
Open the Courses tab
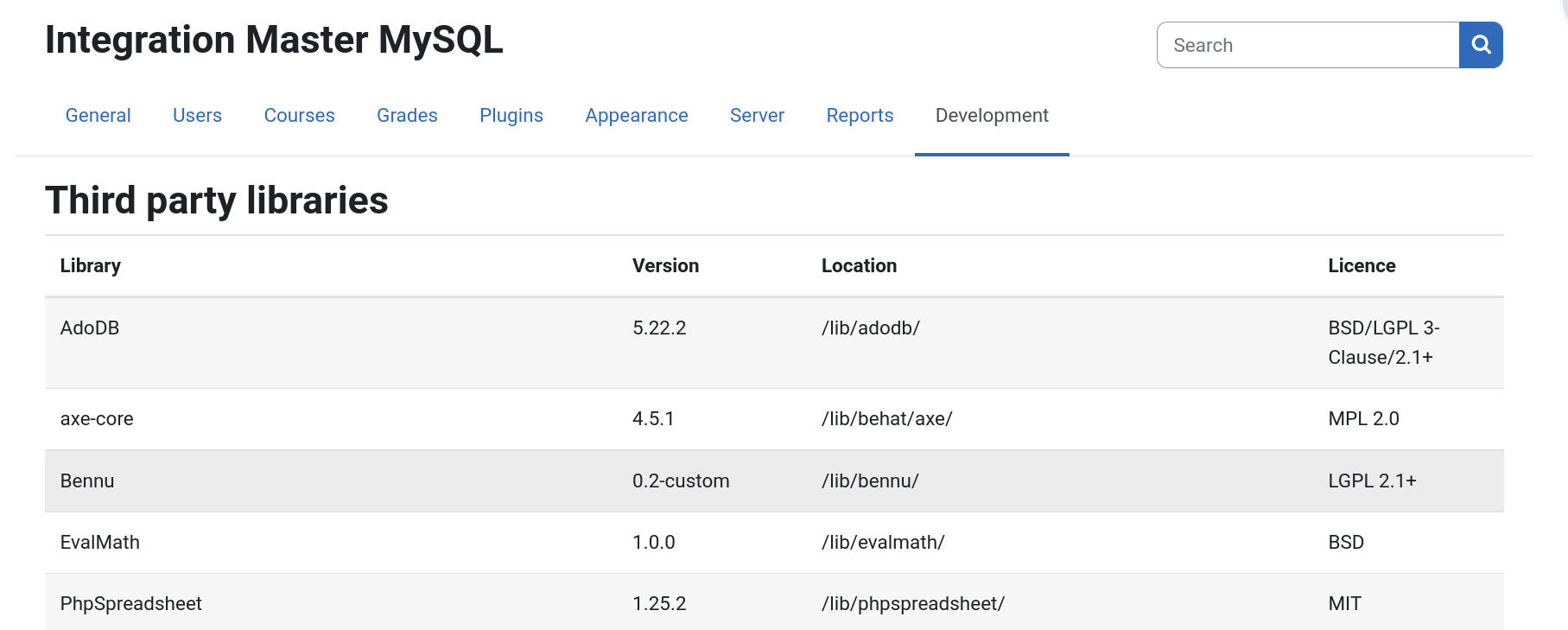click(x=299, y=116)
